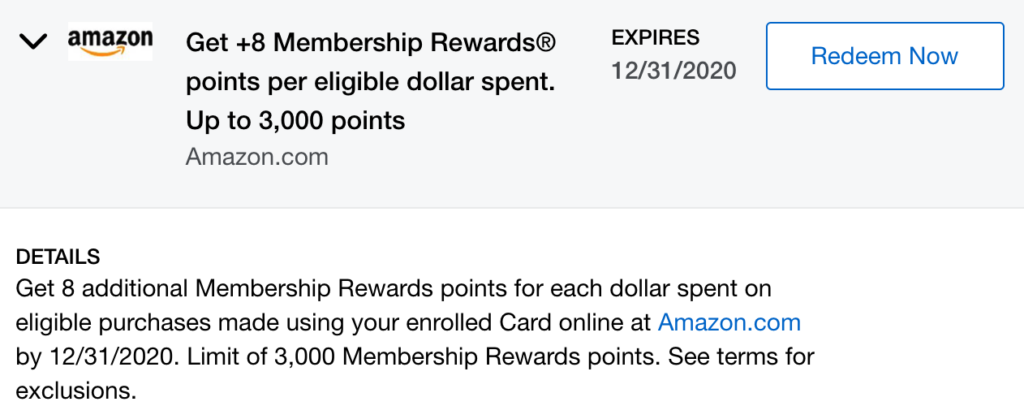Screen dimensions: 1024x419
Task: Click the word 'exclusions.' at paragraph end
Action: tap(76, 391)
